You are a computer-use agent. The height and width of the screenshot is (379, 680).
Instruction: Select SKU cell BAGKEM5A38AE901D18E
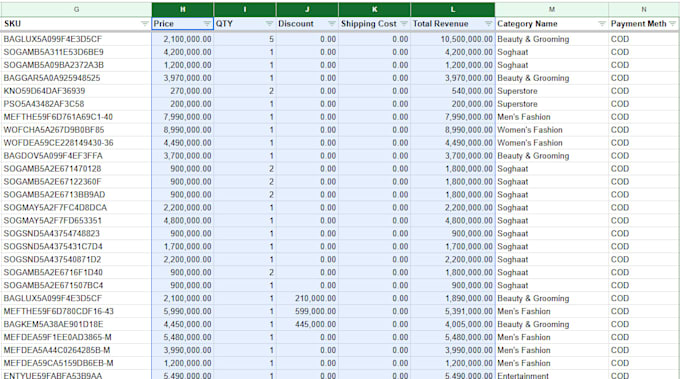pos(76,324)
